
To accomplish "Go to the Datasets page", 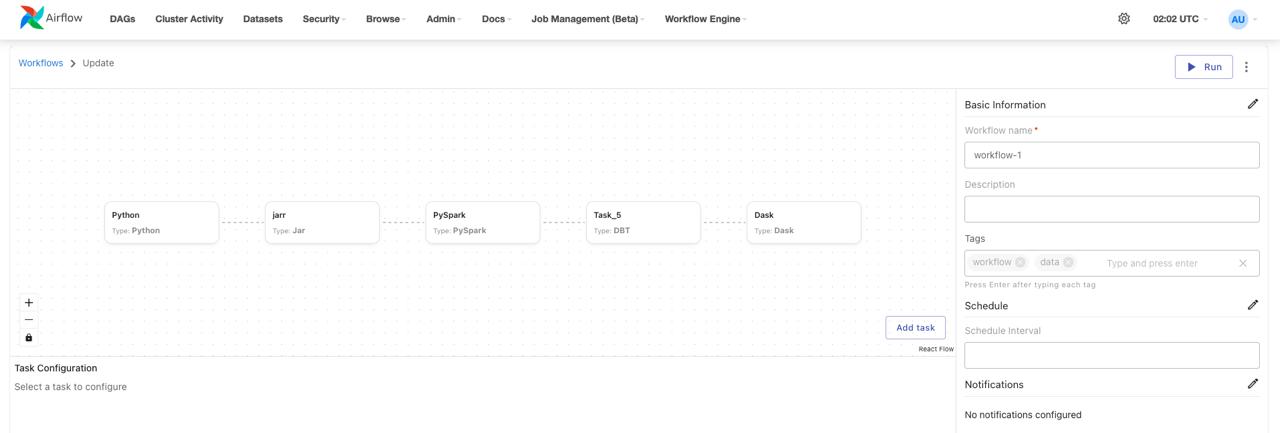I will click(x=263, y=19).
